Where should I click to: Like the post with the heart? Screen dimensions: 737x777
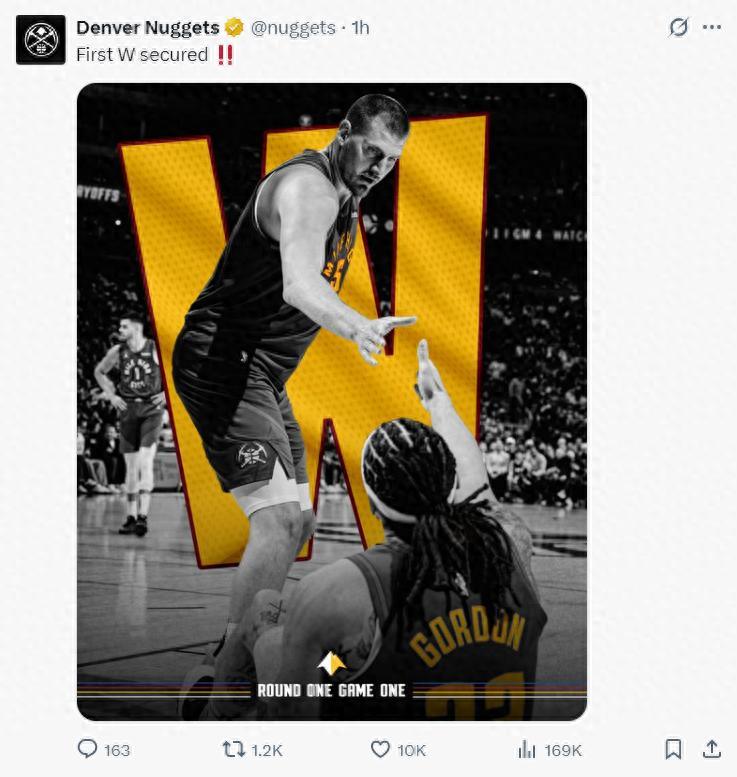point(380,749)
